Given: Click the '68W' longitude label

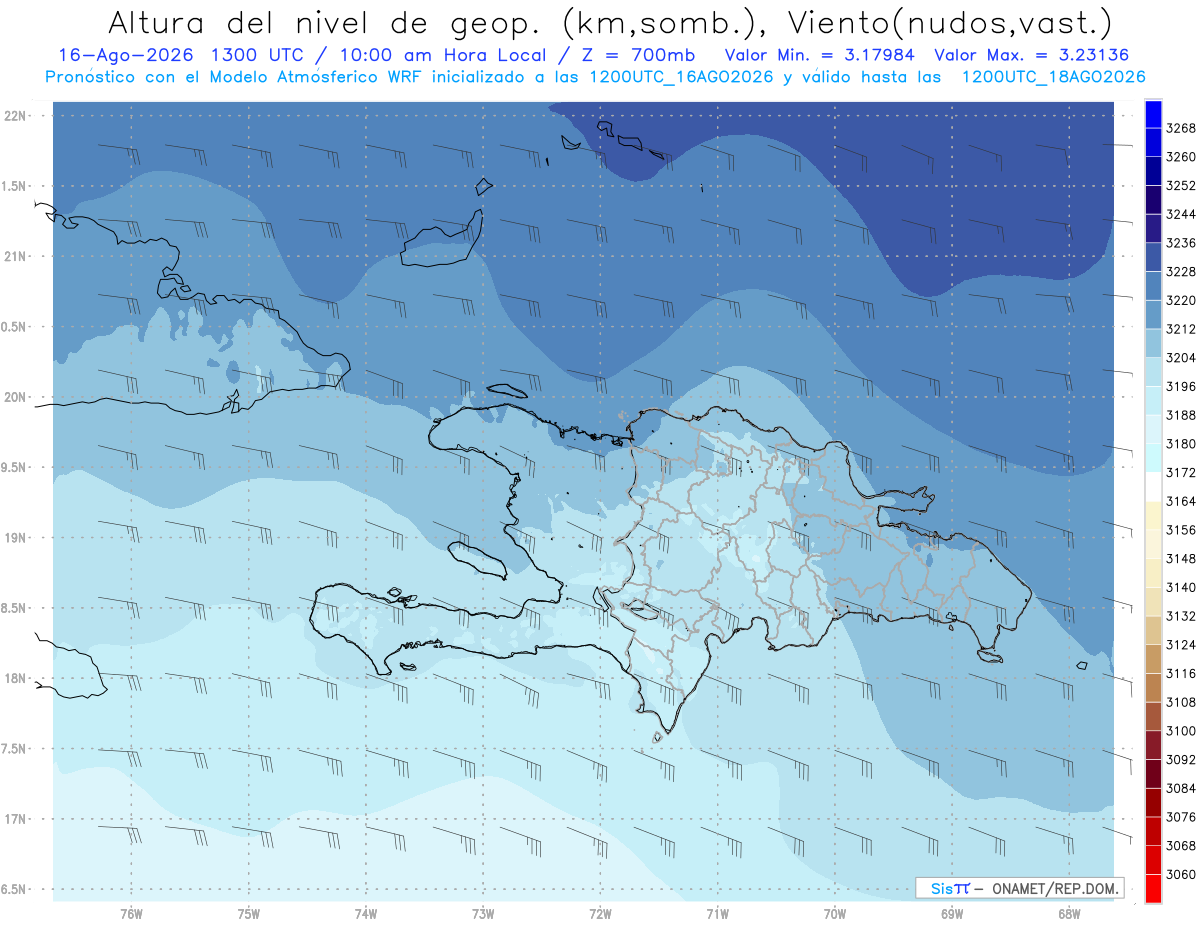Looking at the screenshot, I should (1069, 913).
